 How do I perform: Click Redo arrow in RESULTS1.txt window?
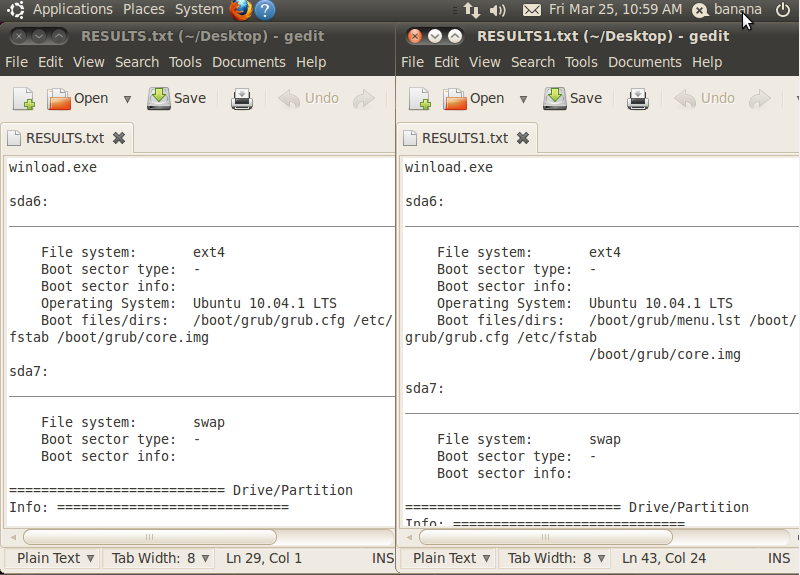(x=760, y=99)
